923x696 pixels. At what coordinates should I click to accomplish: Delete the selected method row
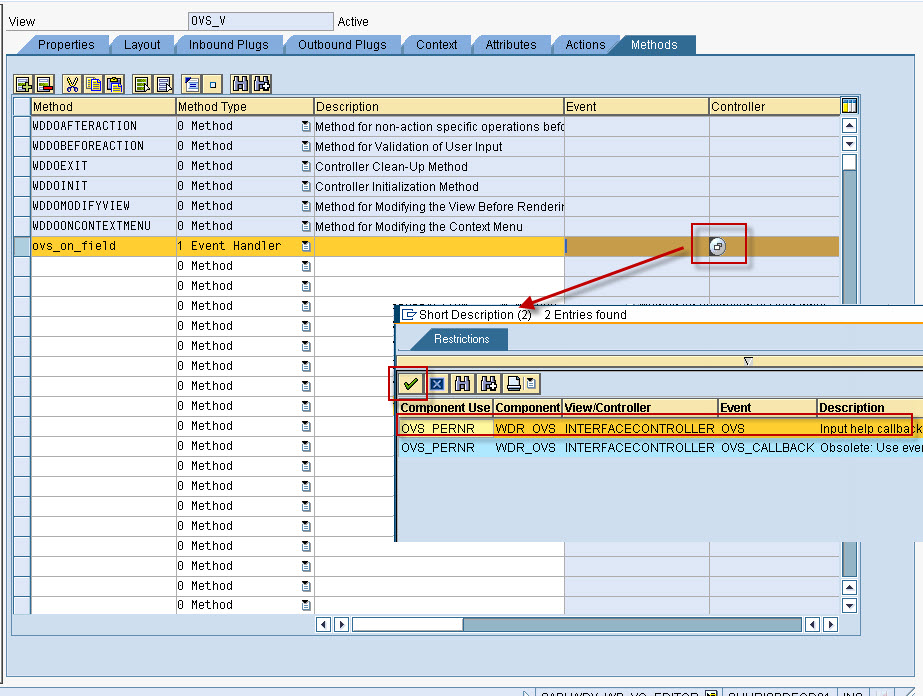(x=44, y=84)
